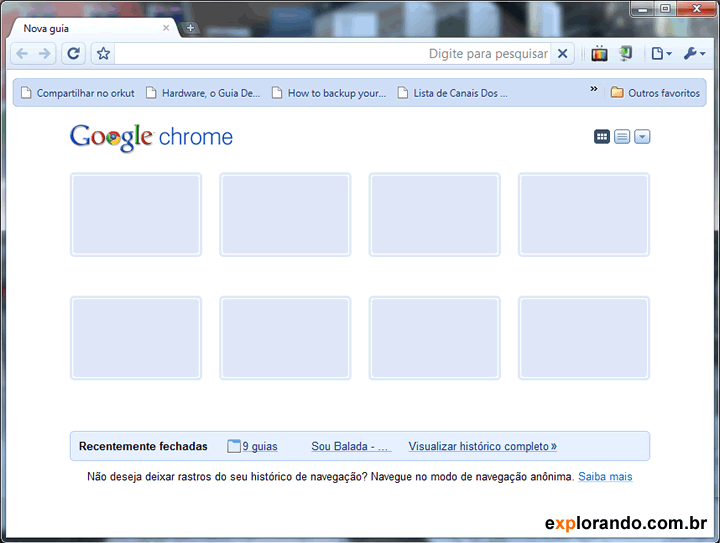Bookmark this page with the star icon
720x543 pixels.
[x=103, y=54]
